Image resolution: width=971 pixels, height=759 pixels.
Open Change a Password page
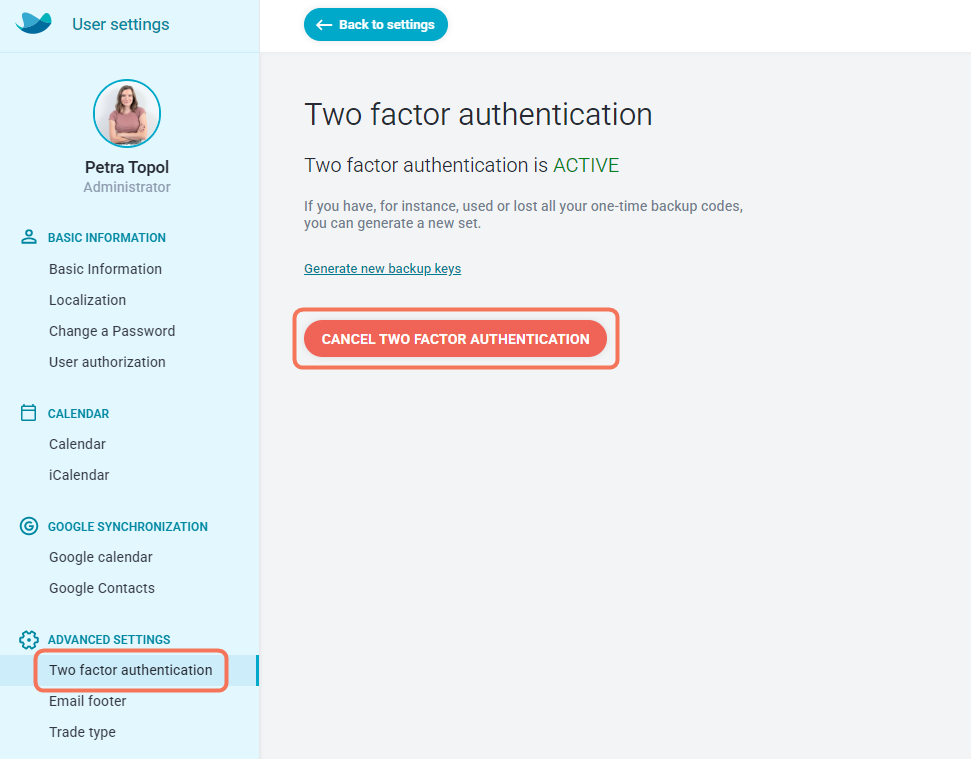(x=112, y=331)
